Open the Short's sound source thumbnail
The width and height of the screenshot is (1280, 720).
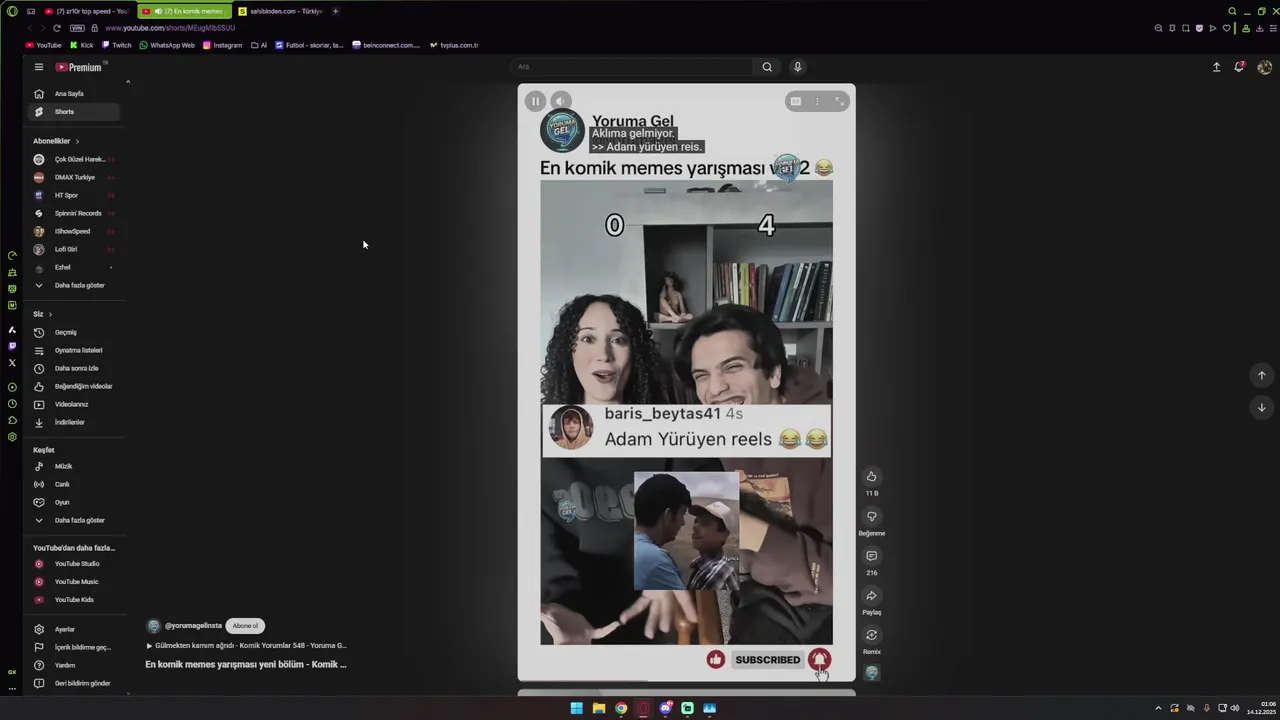tap(871, 673)
